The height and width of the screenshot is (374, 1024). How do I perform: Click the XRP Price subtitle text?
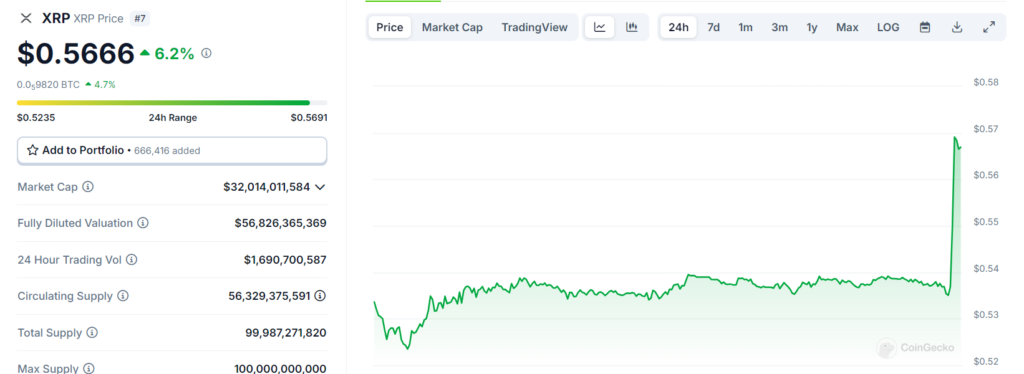[99, 18]
